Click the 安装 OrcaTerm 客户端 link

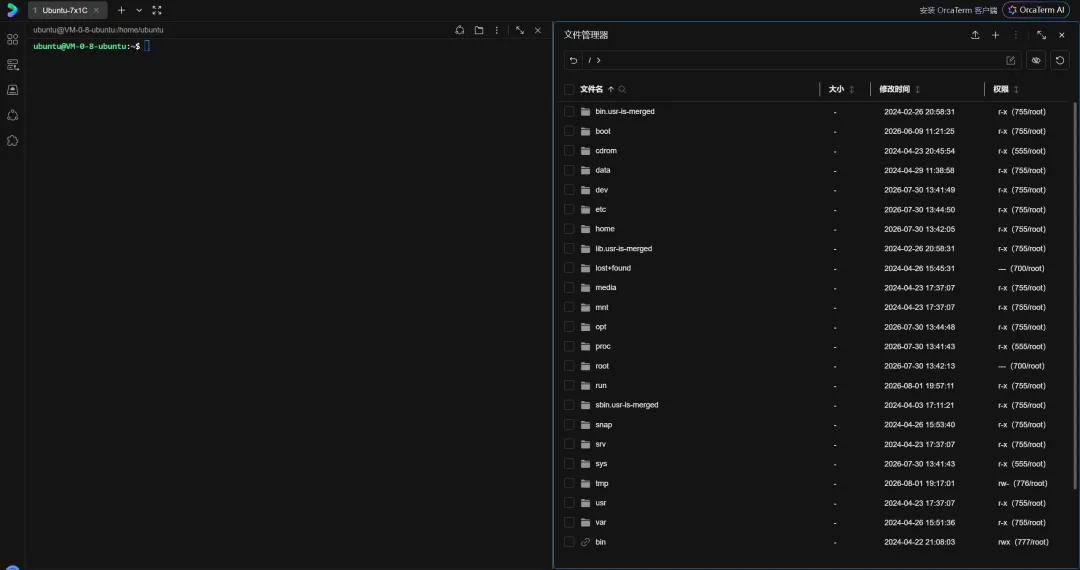coord(958,10)
